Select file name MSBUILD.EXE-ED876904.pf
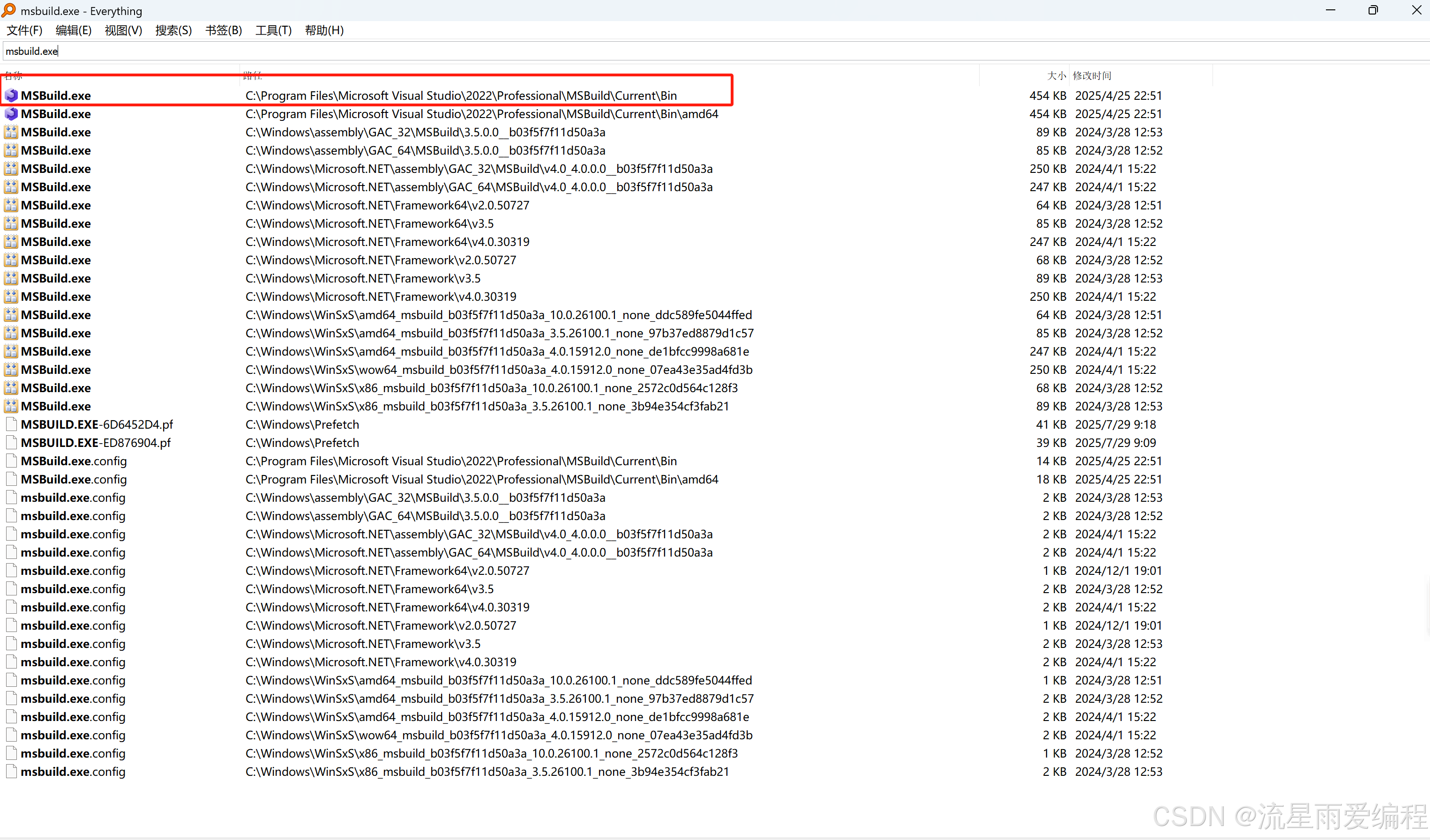Image resolution: width=1430 pixels, height=840 pixels. [96, 442]
